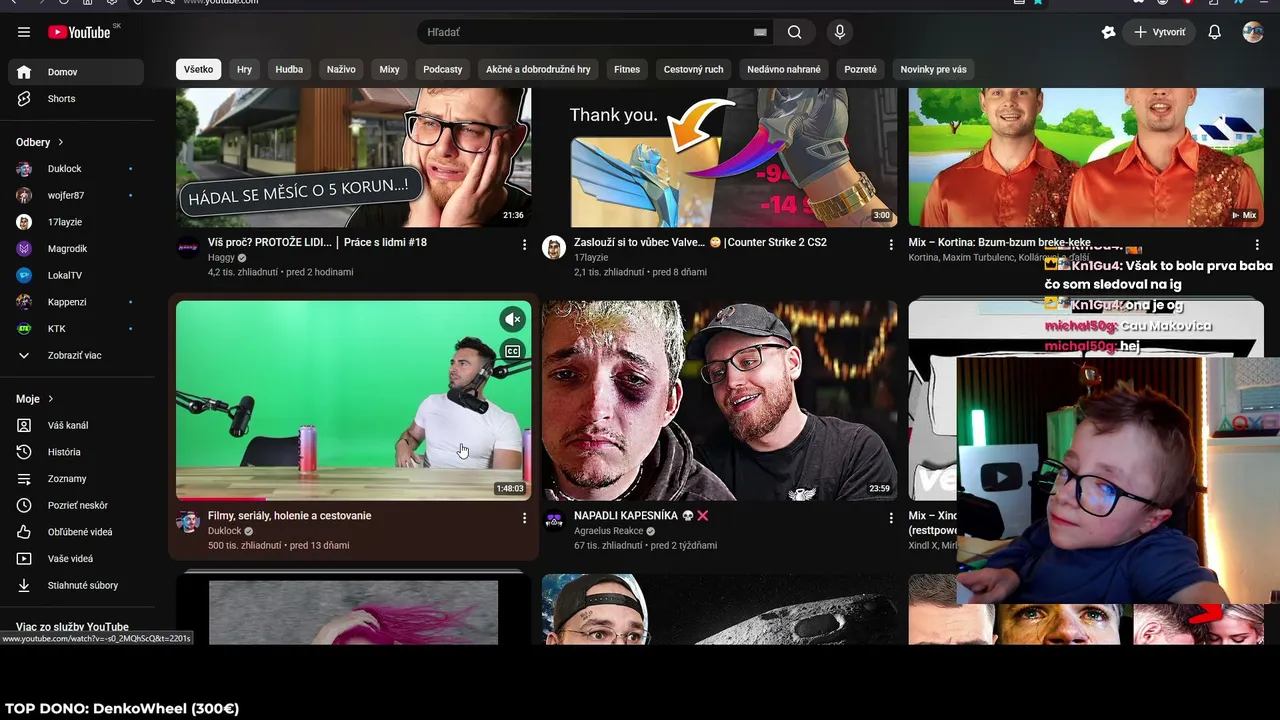Screen dimensions: 1280x720
Task: Seek on the Duklock preview progress bar
Action: [x=353, y=497]
